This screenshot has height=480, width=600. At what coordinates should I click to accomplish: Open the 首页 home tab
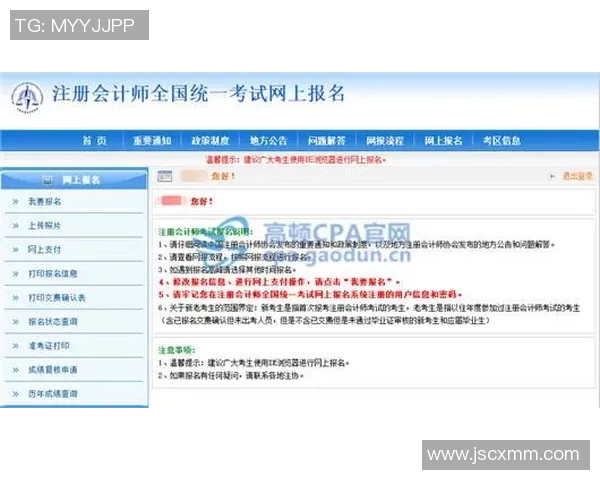tap(94, 140)
